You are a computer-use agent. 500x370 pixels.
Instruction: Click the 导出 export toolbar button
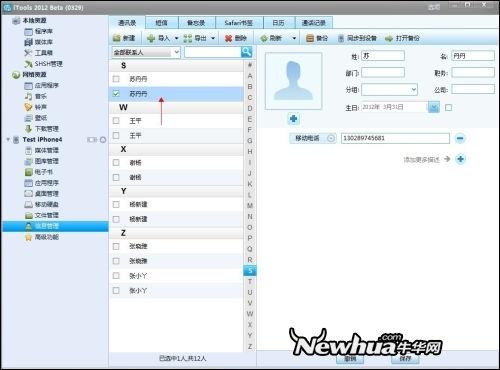coord(195,38)
